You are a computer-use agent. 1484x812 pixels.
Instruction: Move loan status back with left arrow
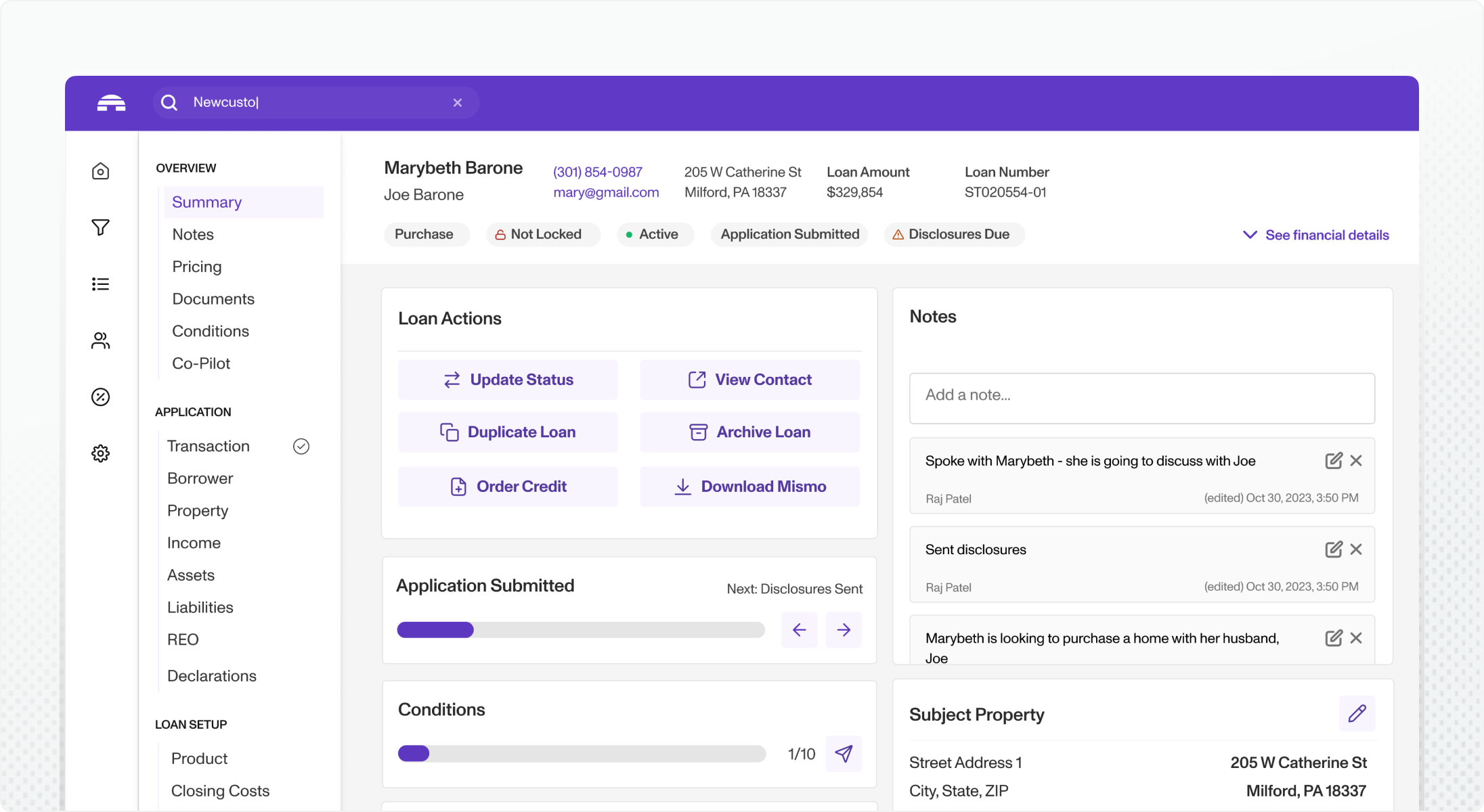[799, 630]
